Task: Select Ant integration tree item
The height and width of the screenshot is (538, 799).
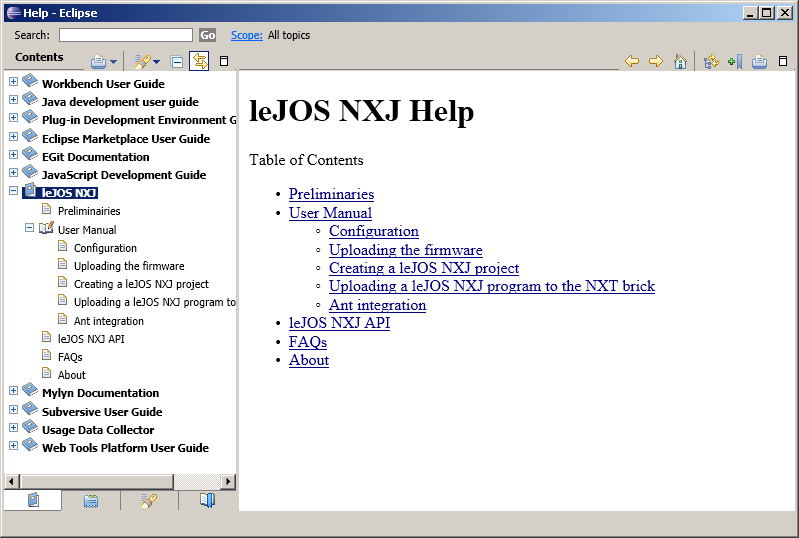Action: tap(109, 321)
